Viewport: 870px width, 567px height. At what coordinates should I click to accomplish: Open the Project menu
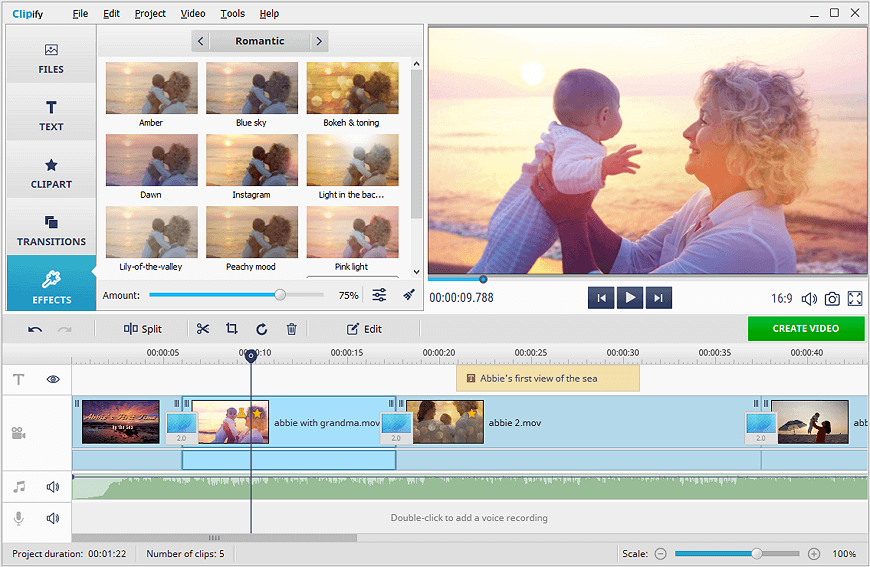pos(150,14)
